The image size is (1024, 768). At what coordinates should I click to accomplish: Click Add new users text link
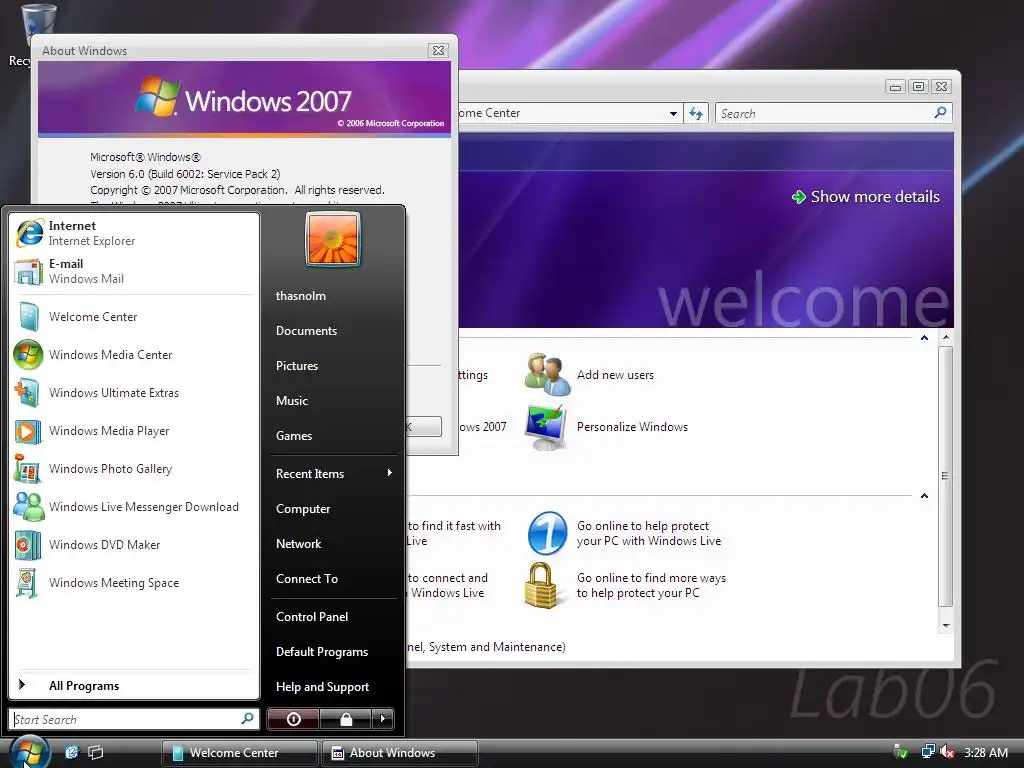615,375
